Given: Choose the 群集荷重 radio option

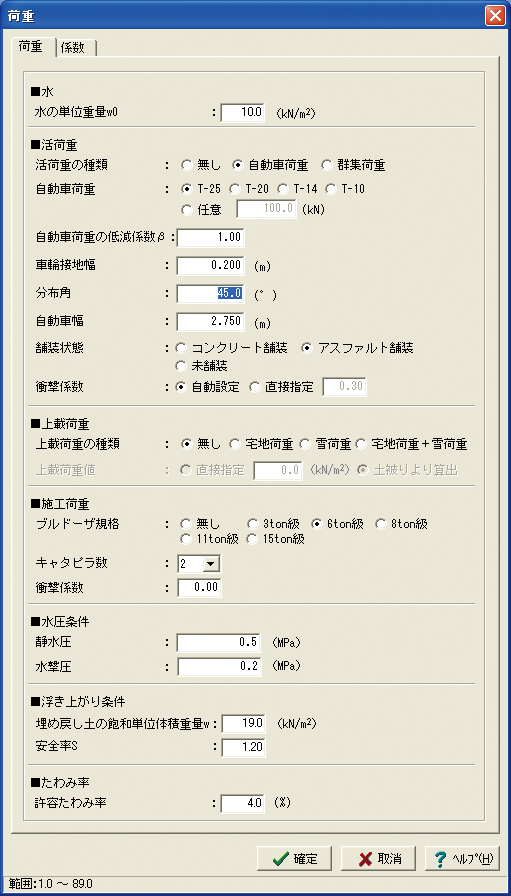Looking at the screenshot, I should pos(353,166).
